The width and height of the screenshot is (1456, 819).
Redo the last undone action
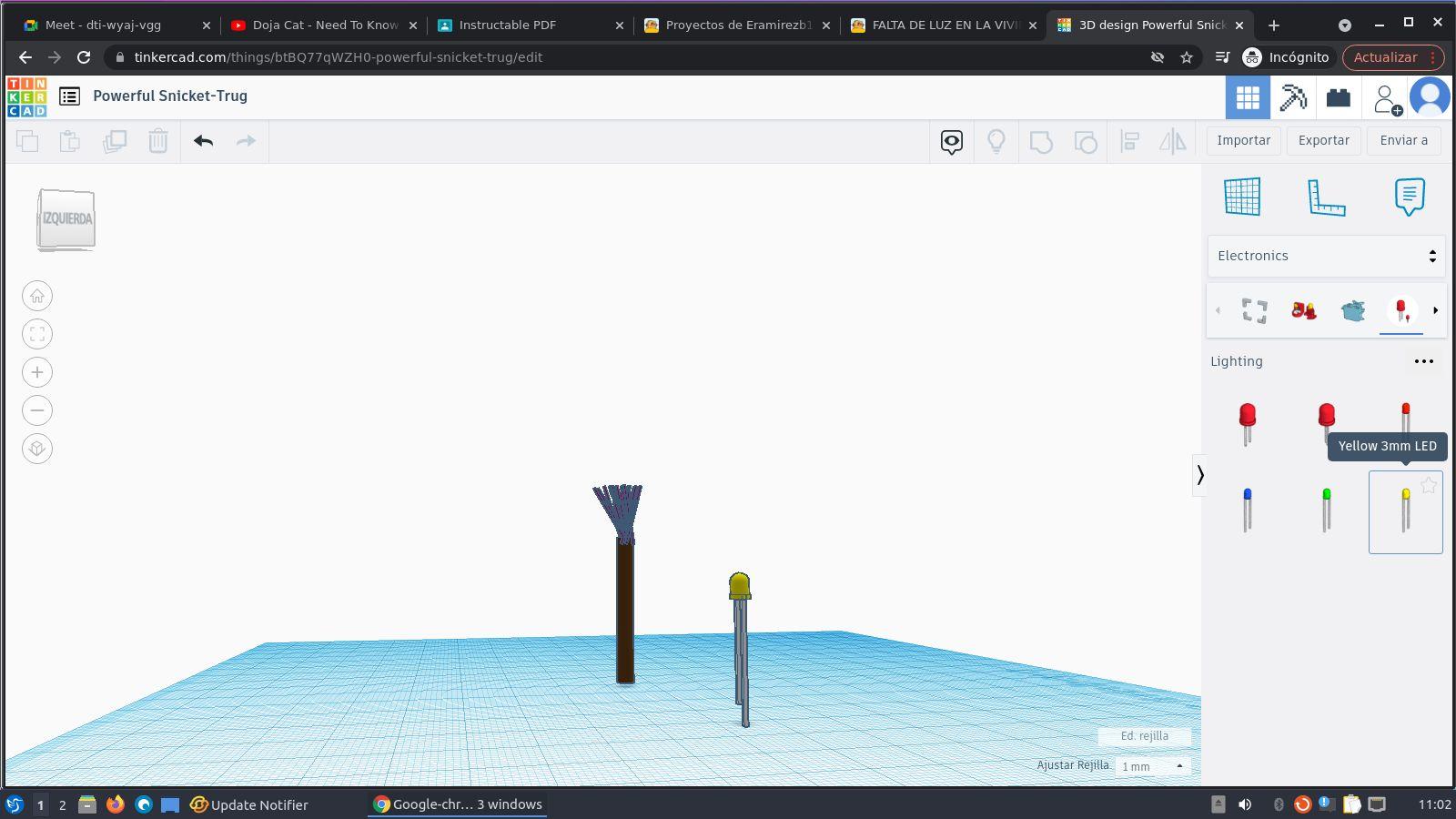[x=246, y=141]
